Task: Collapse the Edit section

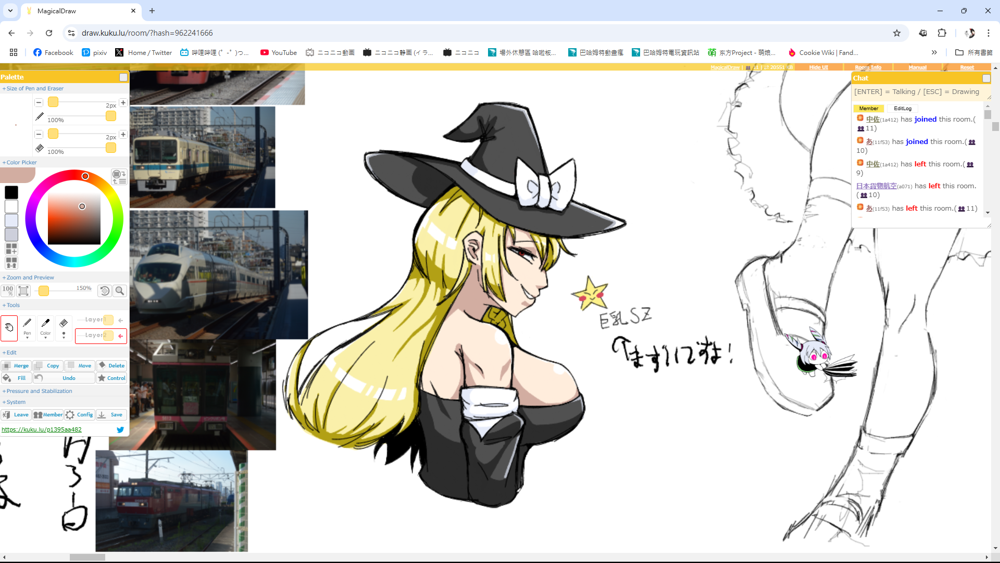Action: pos(10,353)
